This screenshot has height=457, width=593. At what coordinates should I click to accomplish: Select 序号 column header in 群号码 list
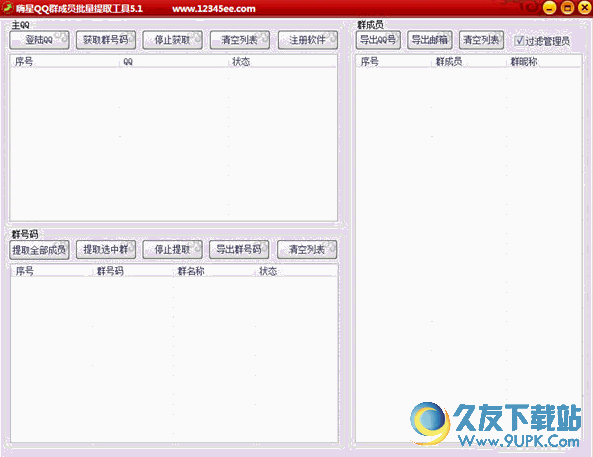click(x=52, y=271)
